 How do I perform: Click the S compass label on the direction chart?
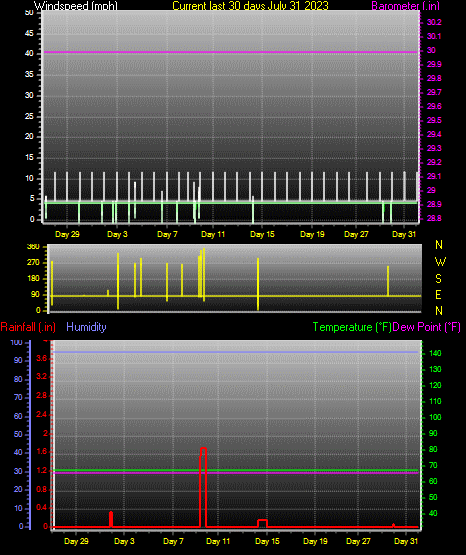point(438,279)
